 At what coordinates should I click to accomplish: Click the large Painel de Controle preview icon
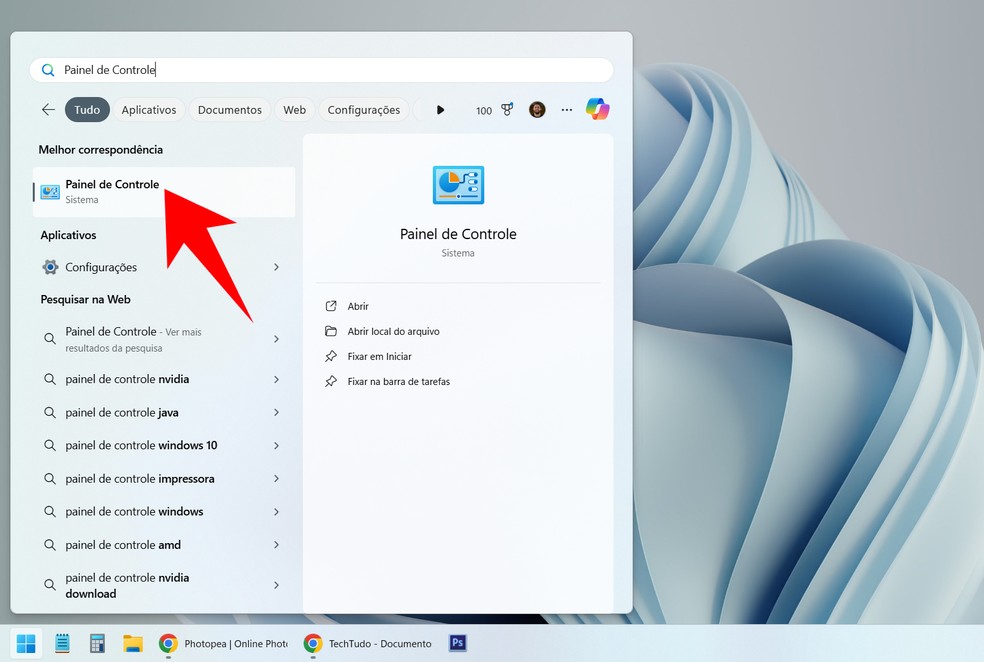(458, 185)
